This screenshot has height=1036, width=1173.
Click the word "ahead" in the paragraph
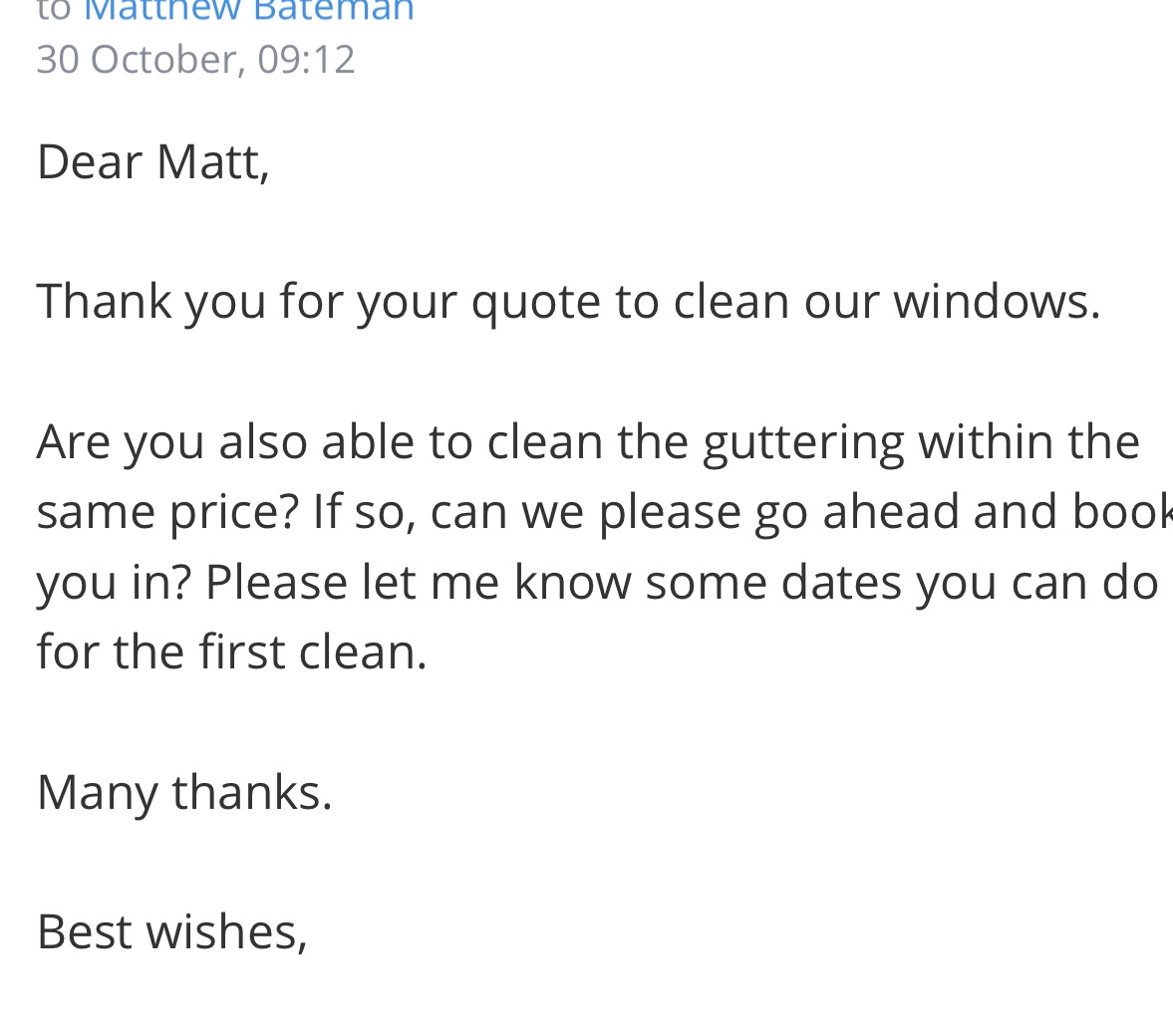click(890, 512)
